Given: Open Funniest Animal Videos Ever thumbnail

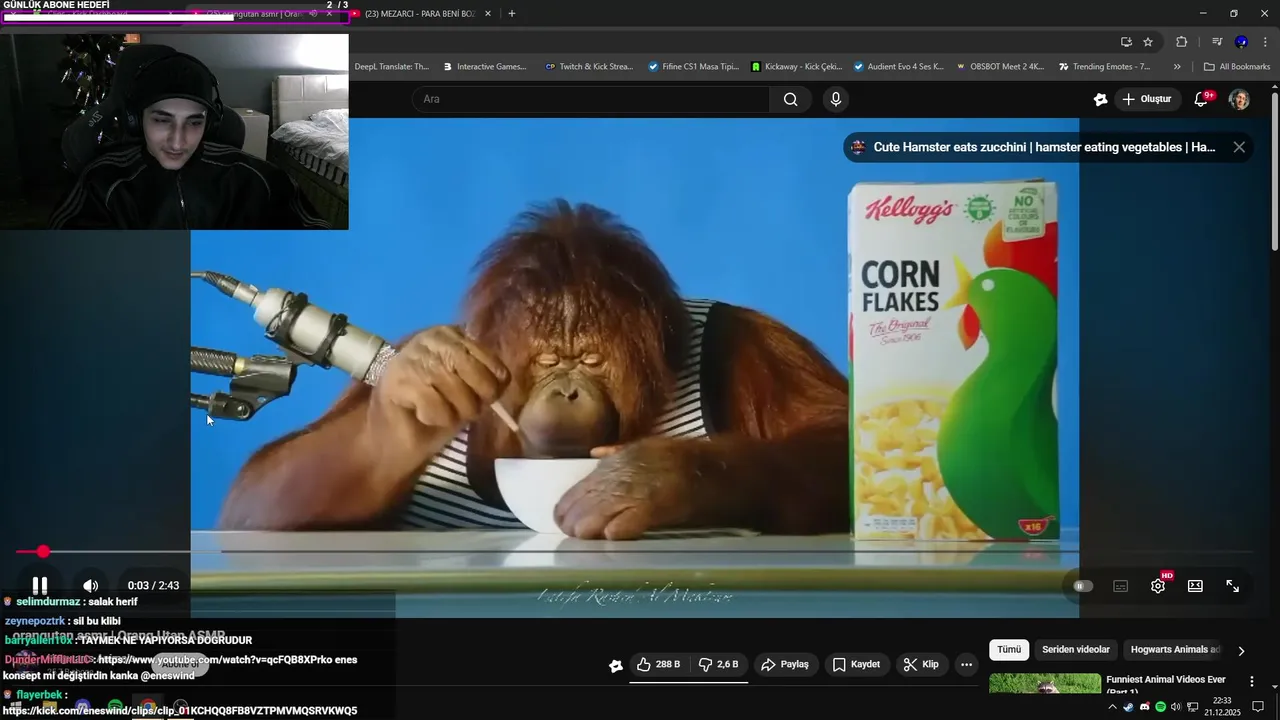Looking at the screenshot, I should click(x=1045, y=684).
